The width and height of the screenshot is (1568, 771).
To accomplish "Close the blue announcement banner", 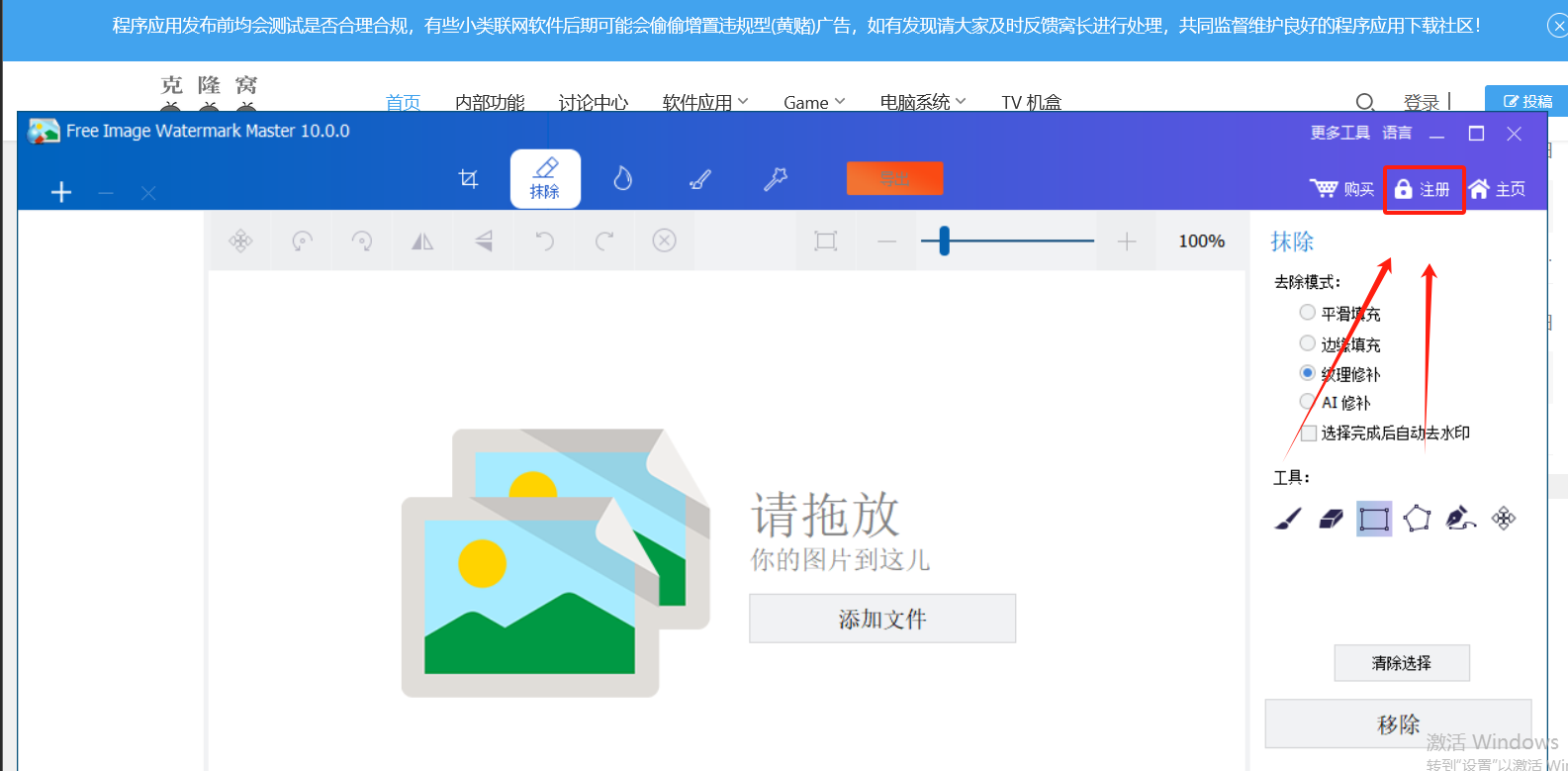I will pyautogui.click(x=1558, y=26).
